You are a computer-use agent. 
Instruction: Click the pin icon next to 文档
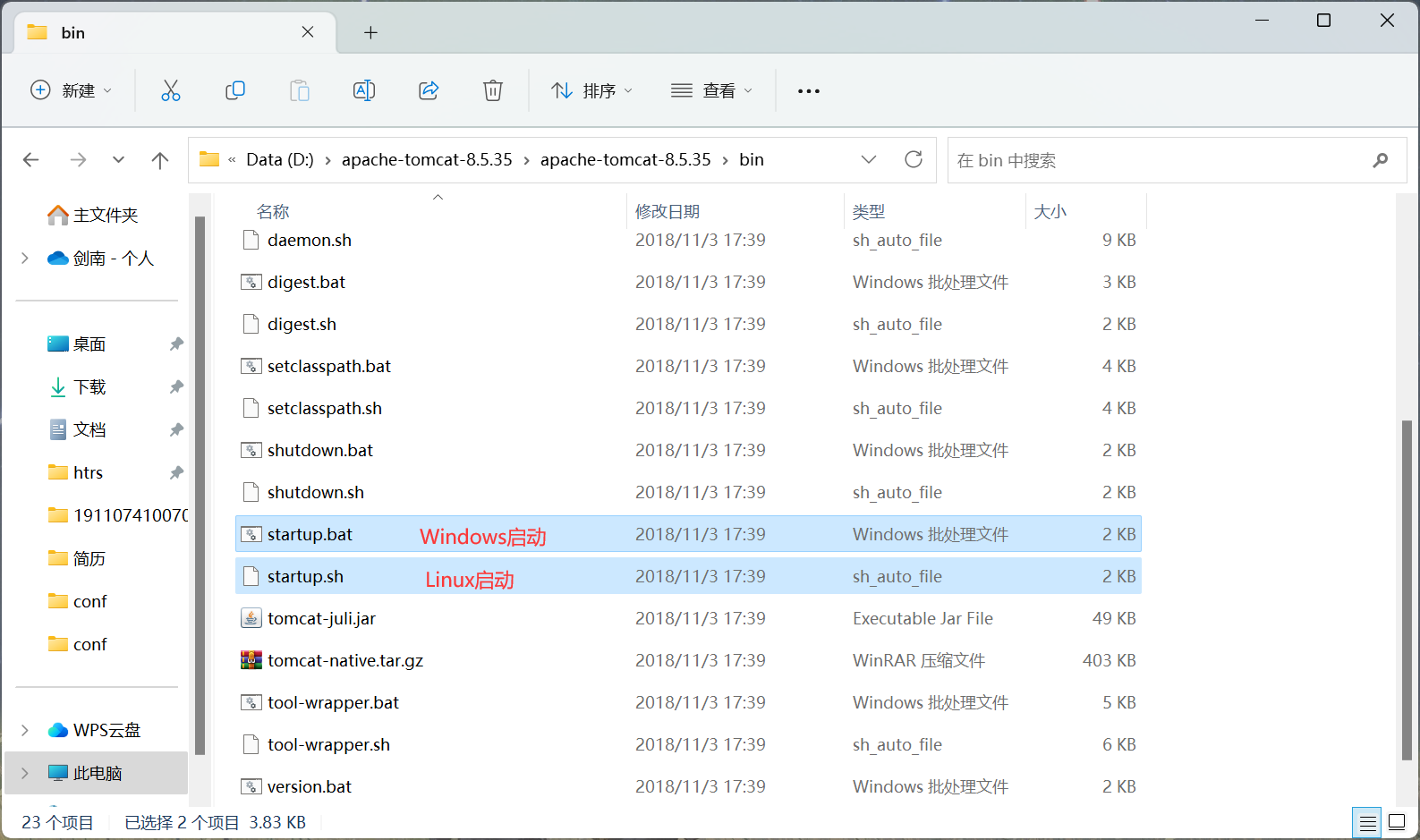coord(176,429)
